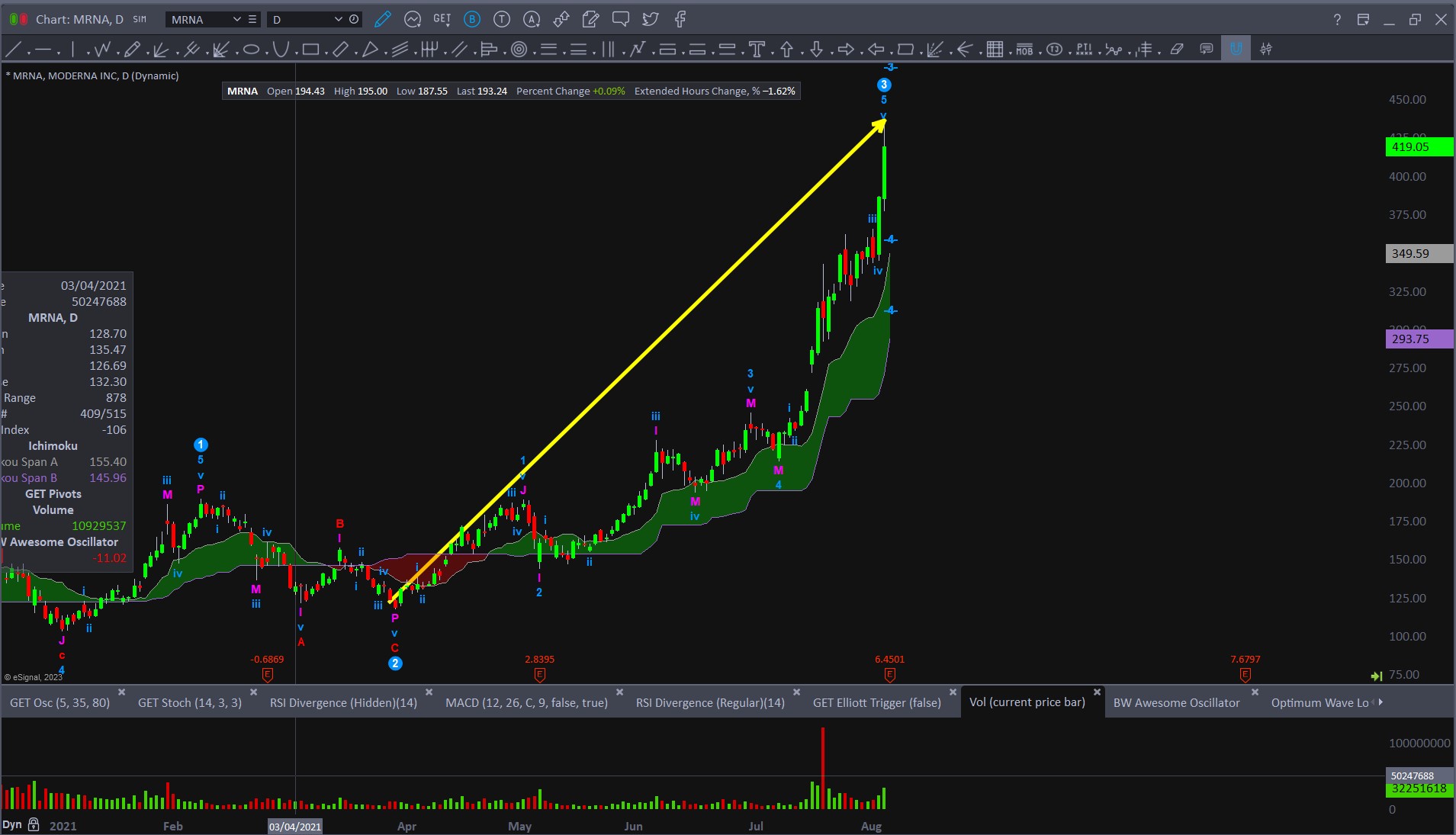
Task: Expand more study tabs arrow
Action: point(1380,702)
